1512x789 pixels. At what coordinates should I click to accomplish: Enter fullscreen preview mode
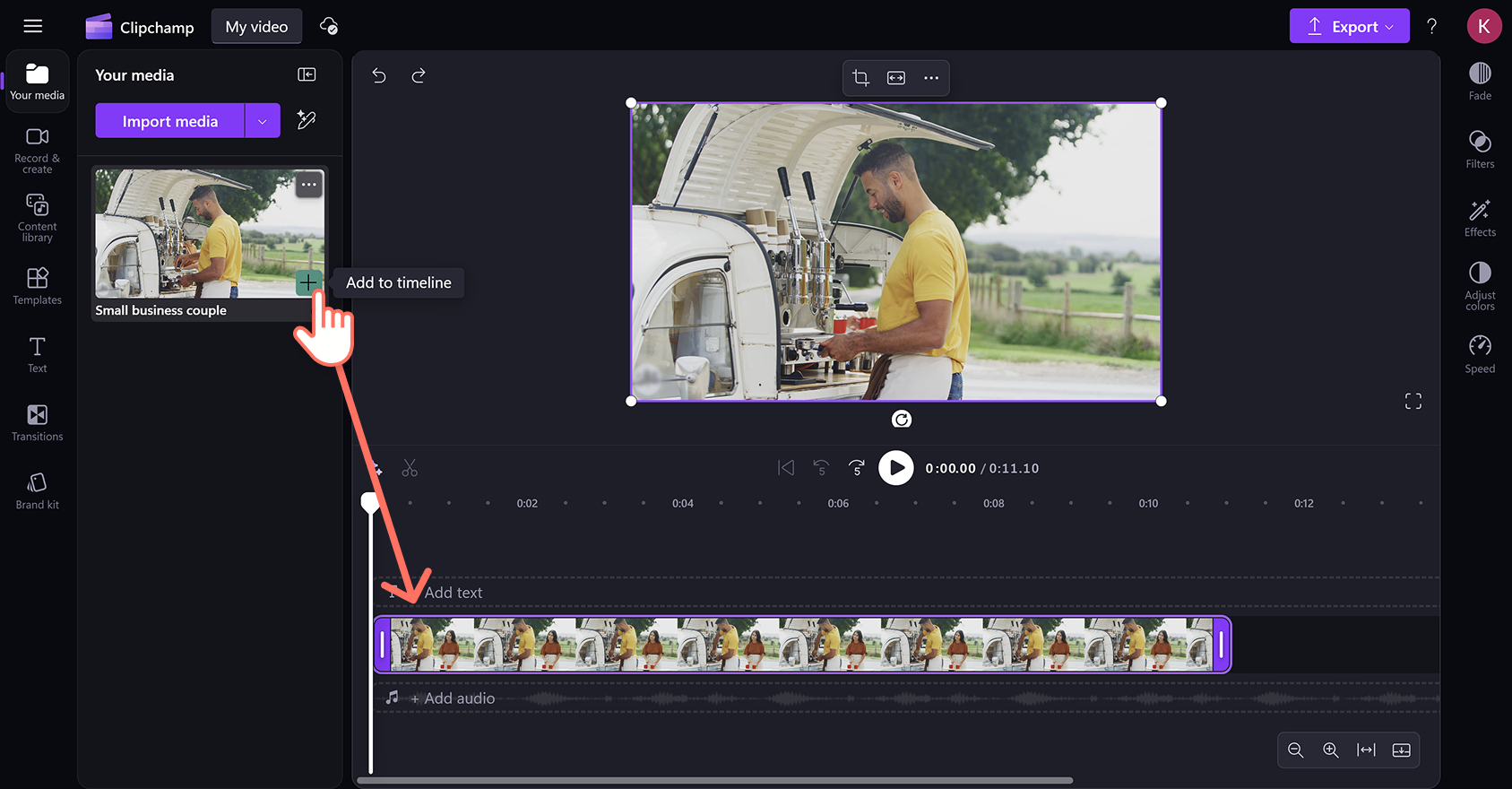(1413, 401)
